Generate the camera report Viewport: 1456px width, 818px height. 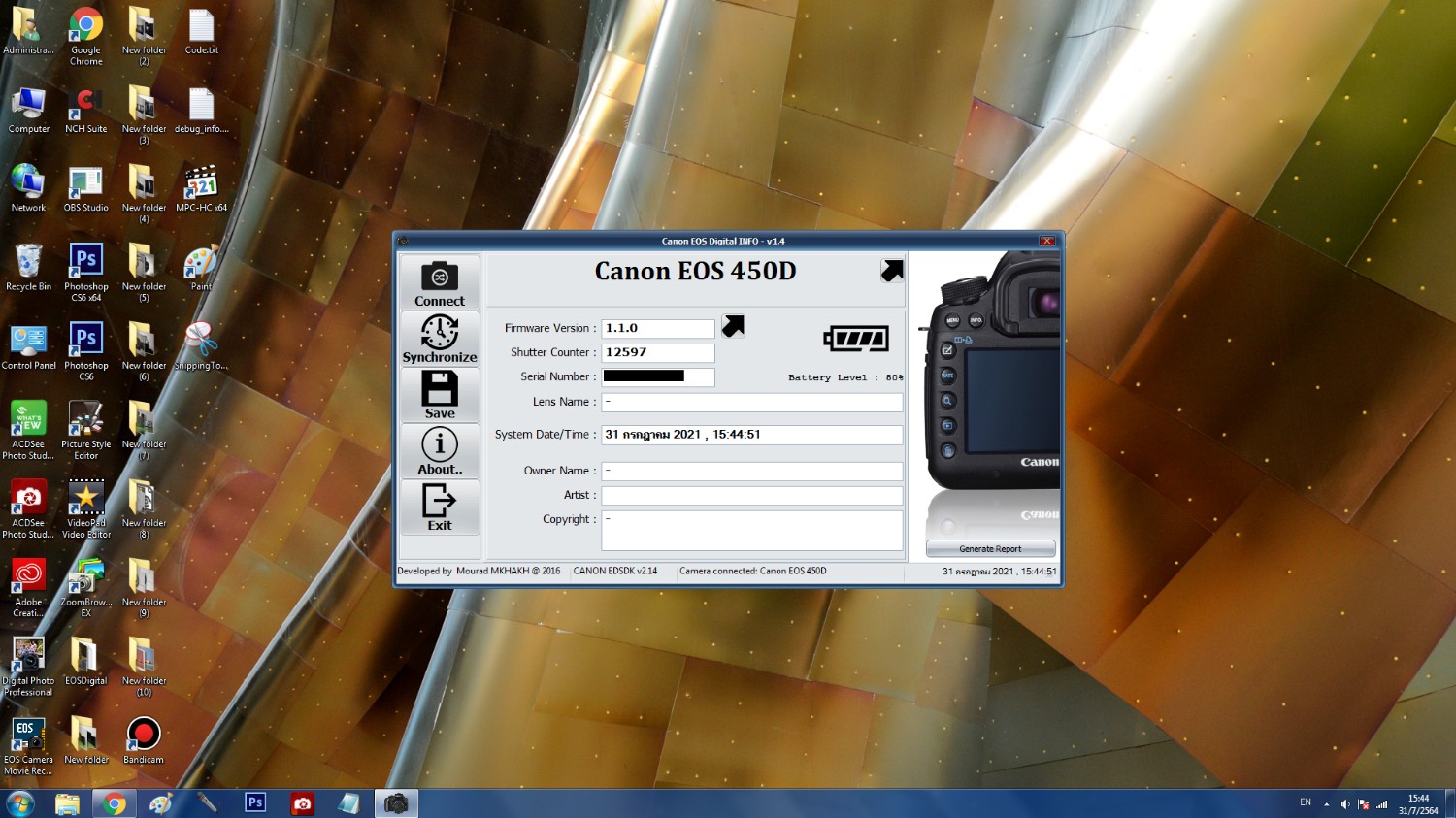[990, 549]
